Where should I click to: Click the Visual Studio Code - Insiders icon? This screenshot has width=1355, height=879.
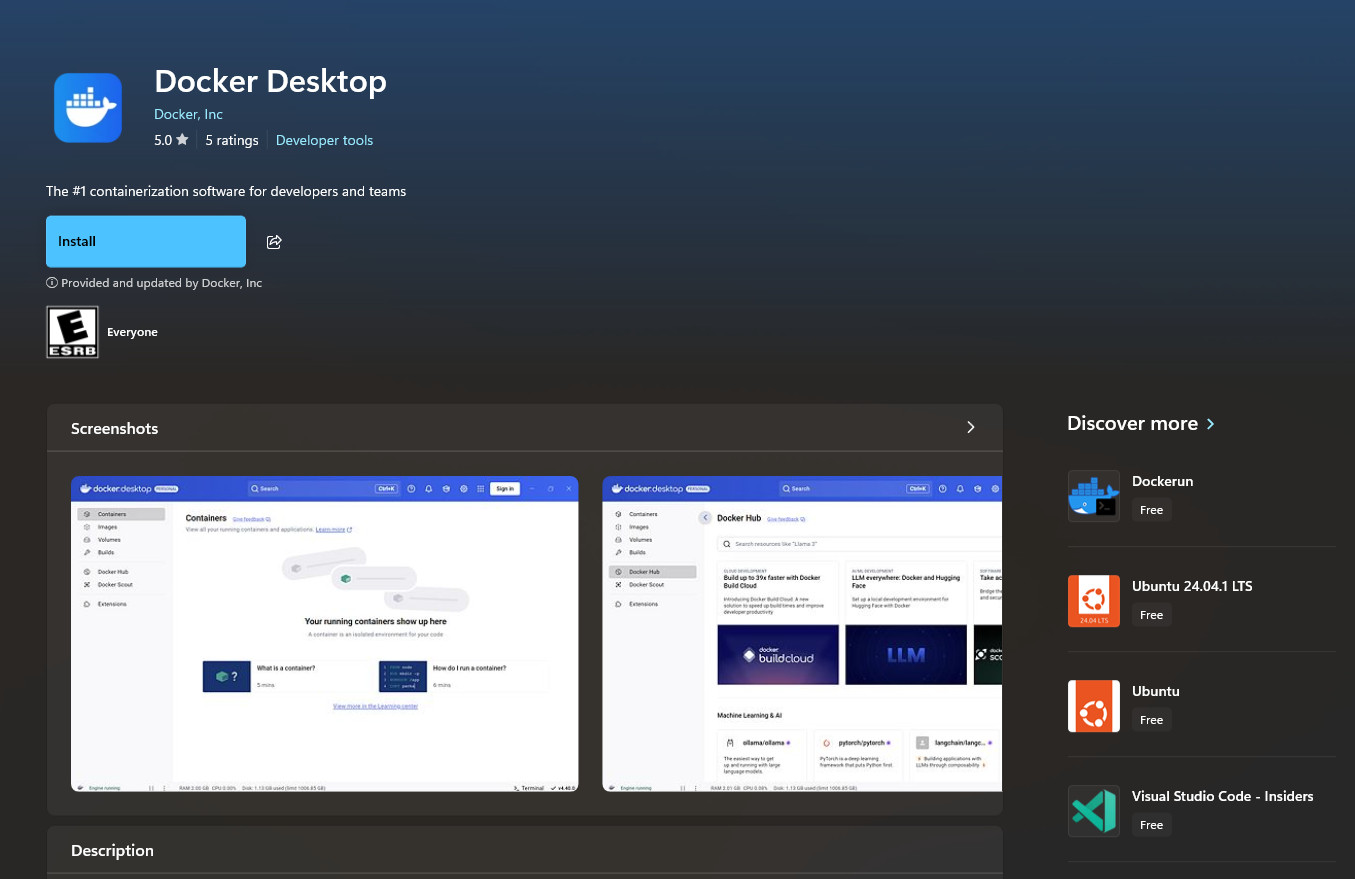click(x=1094, y=811)
